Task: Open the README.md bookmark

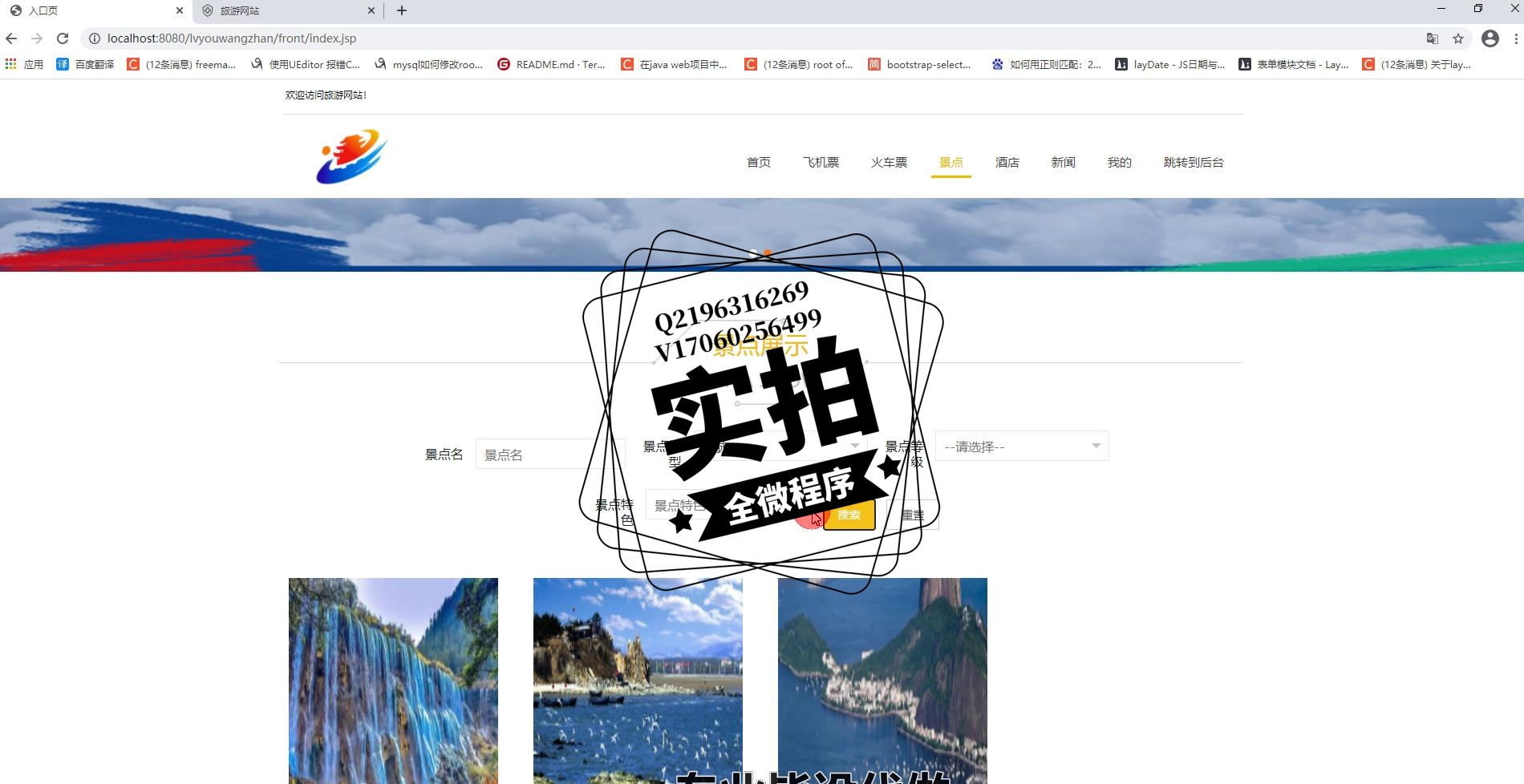Action: (551, 64)
